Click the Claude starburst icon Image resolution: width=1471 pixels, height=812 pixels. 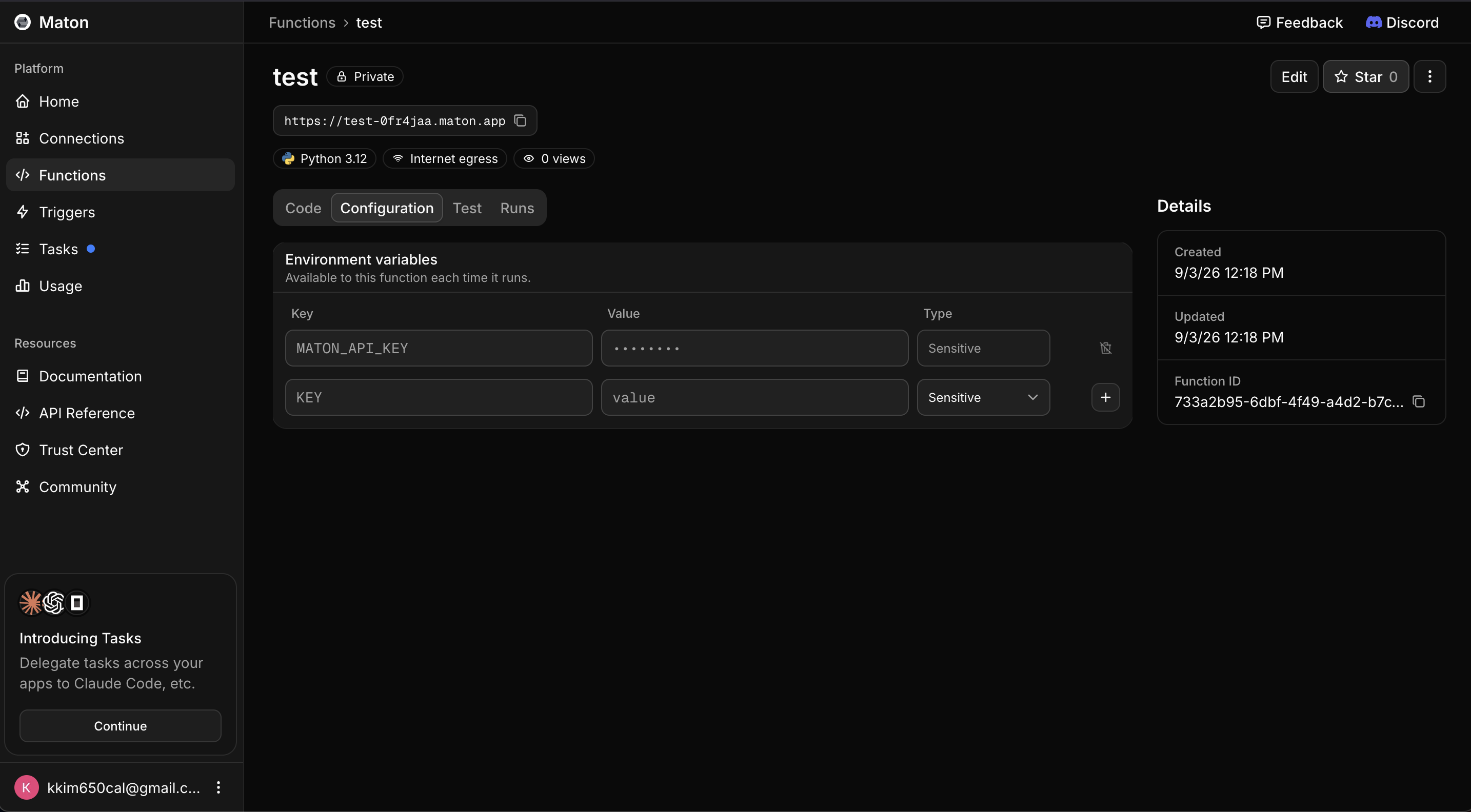[x=31, y=602]
